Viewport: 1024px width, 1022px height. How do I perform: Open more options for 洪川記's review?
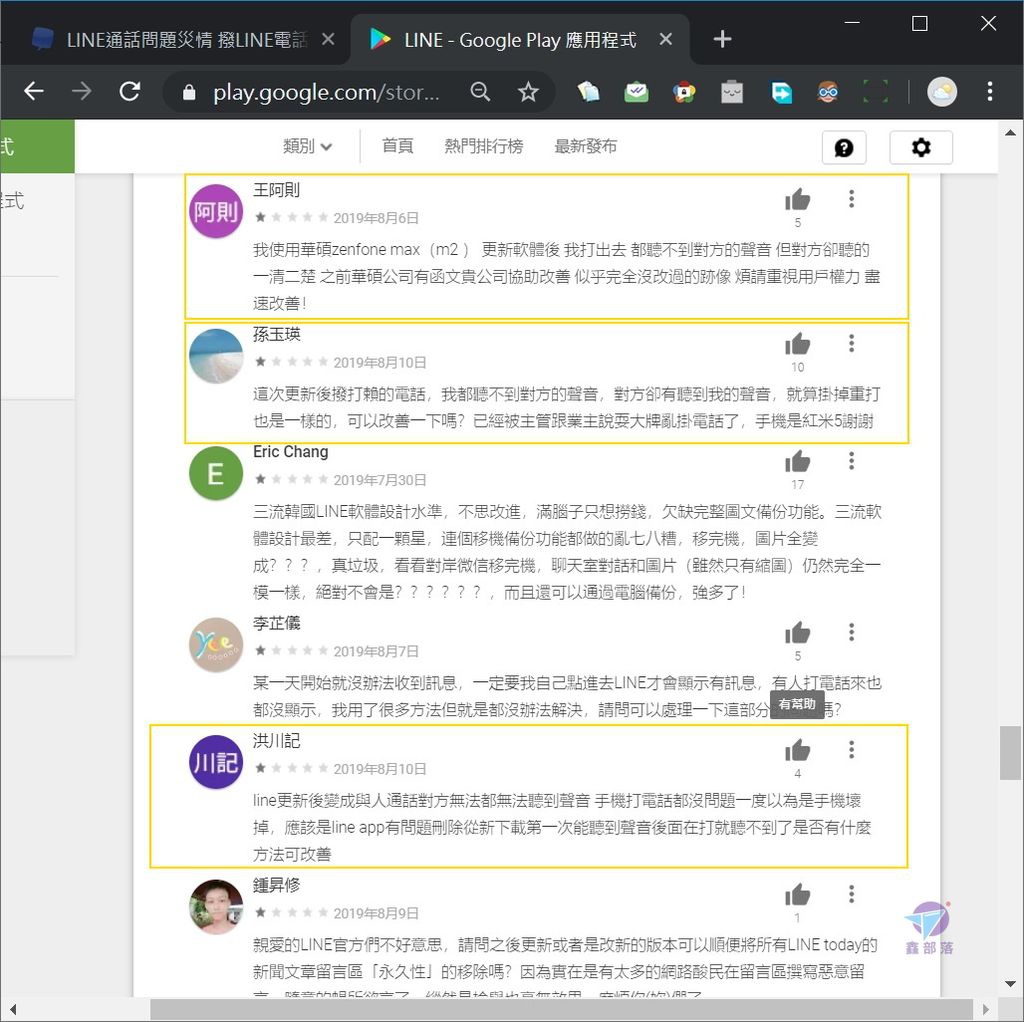coord(851,750)
